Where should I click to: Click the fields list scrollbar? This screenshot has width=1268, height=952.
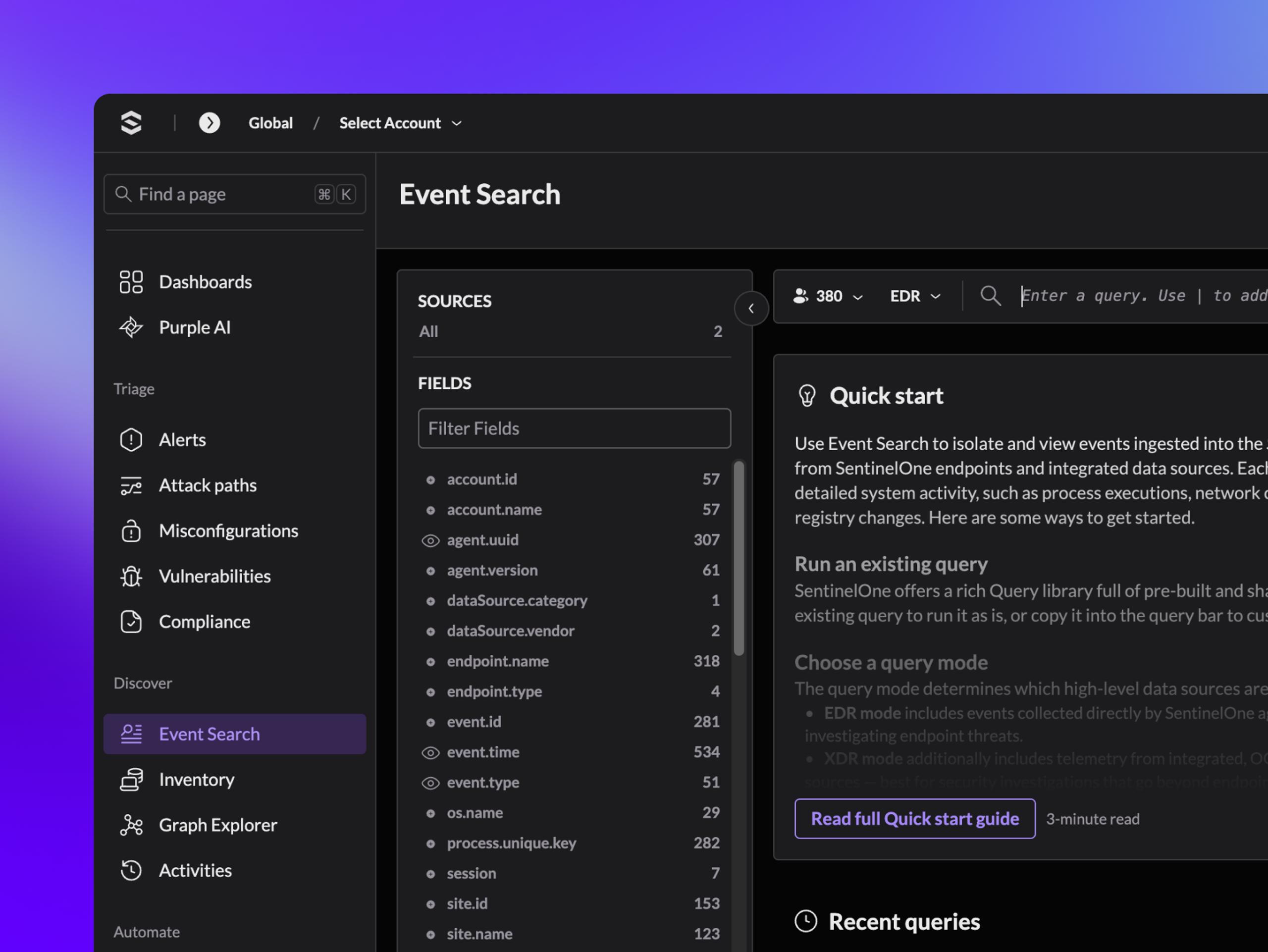coord(739,558)
